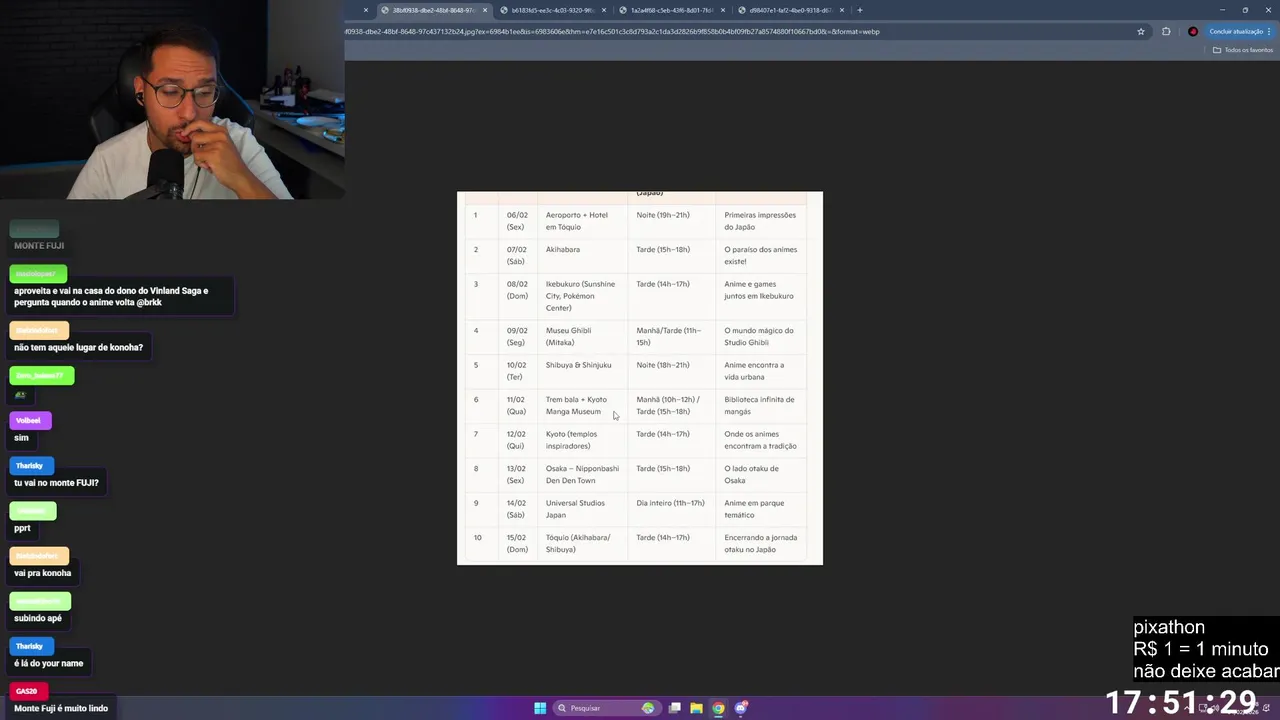Close the 1a2a4f88 tab
Image resolution: width=1280 pixels, height=720 pixels.
[x=722, y=10]
